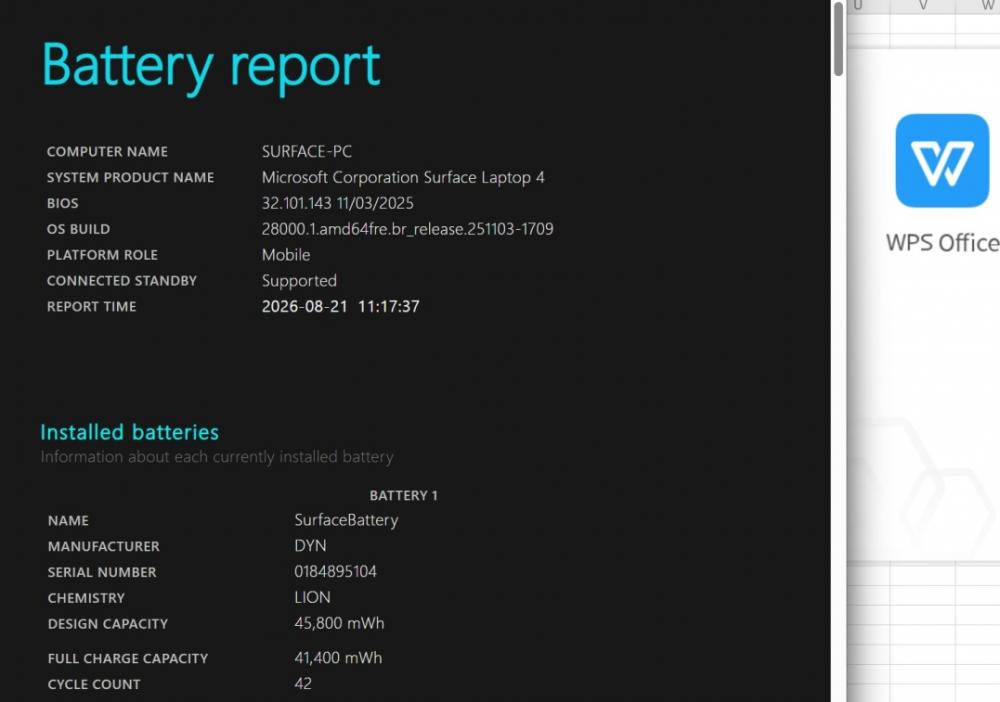Screen dimensions: 1000x702
Task: Click 'Information about each currently installed battery' subtitle
Action: point(217,457)
